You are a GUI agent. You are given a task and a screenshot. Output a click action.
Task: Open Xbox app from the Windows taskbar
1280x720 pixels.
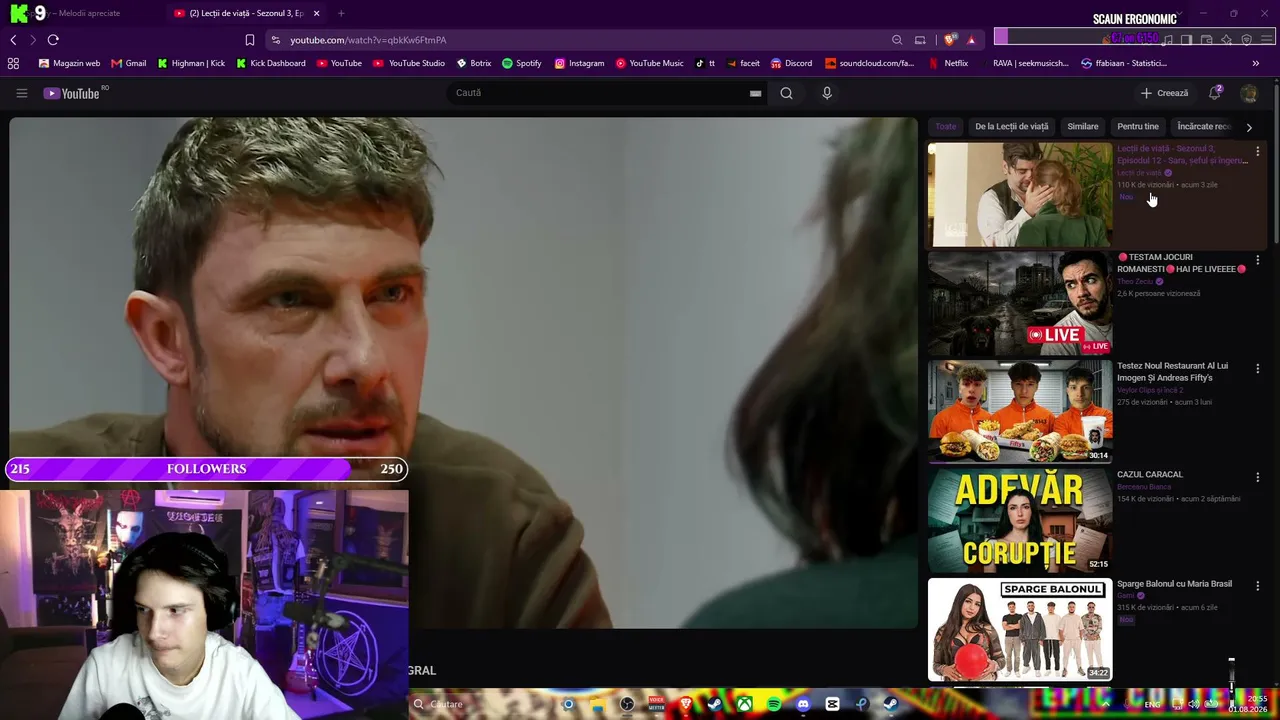point(745,704)
